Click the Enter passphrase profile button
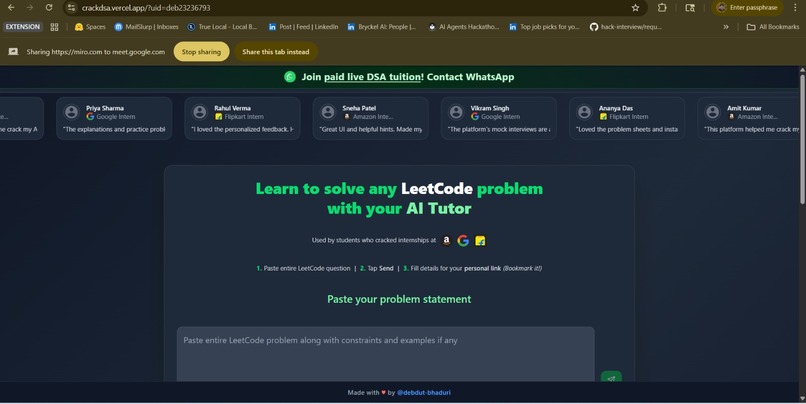The height and width of the screenshot is (404, 806). [747, 8]
